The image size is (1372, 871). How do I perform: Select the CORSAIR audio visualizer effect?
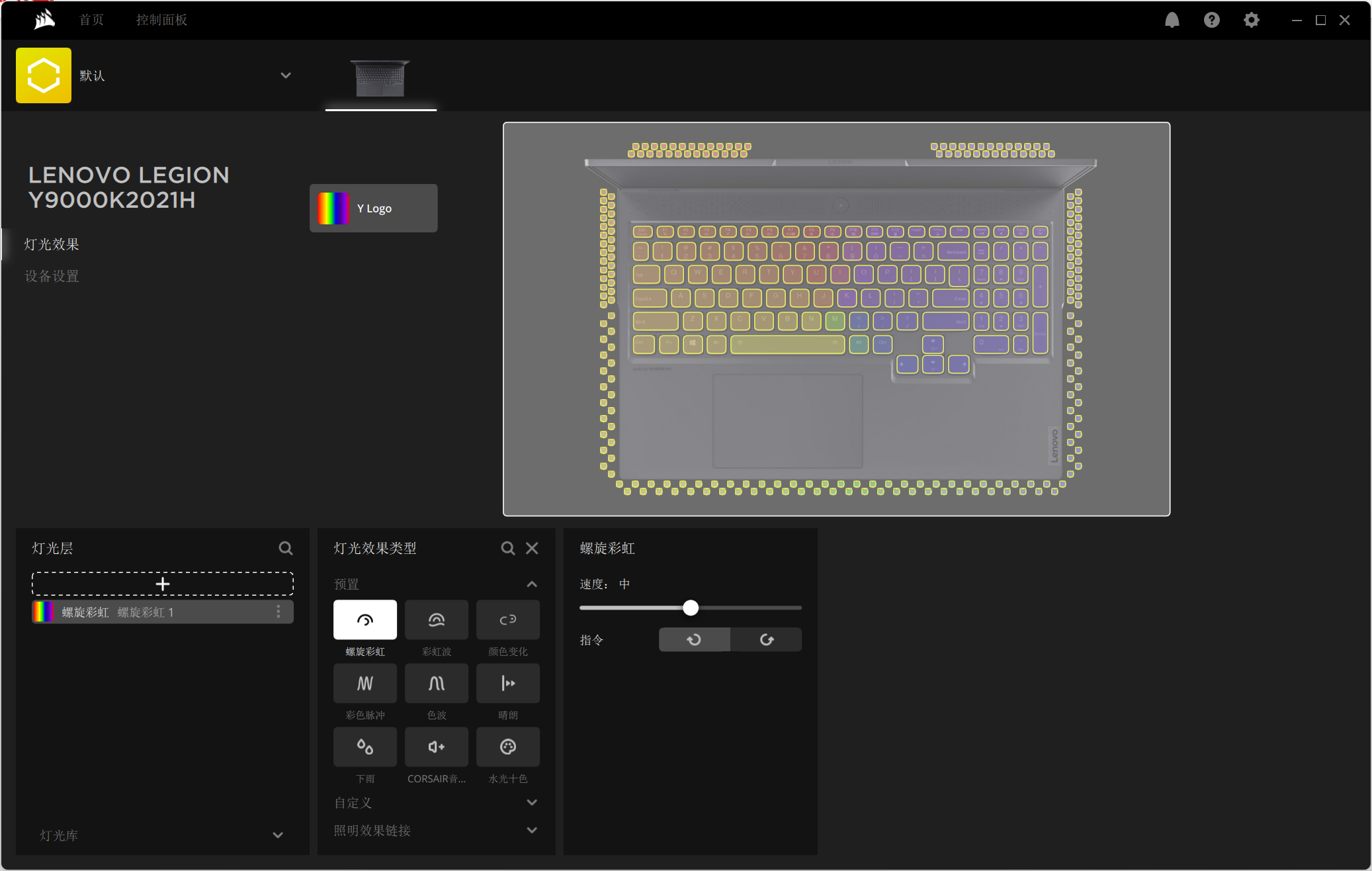click(x=437, y=747)
